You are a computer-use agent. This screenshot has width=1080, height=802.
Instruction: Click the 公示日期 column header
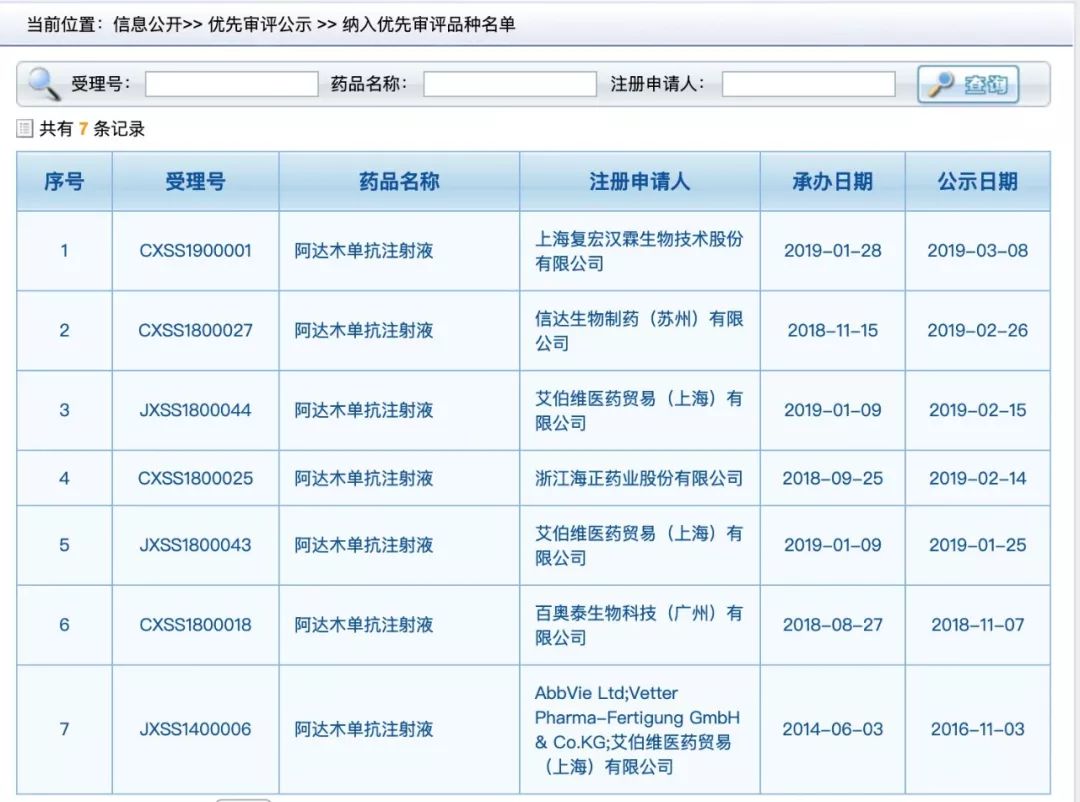click(977, 181)
